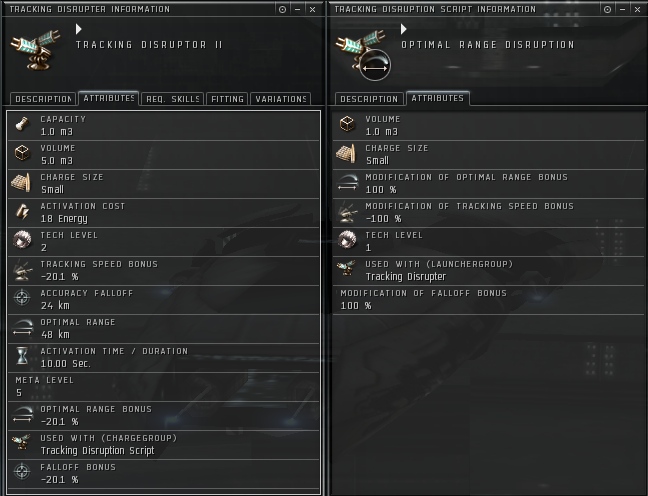Click the Tracking Disruption Script chargegroup link

98,451
